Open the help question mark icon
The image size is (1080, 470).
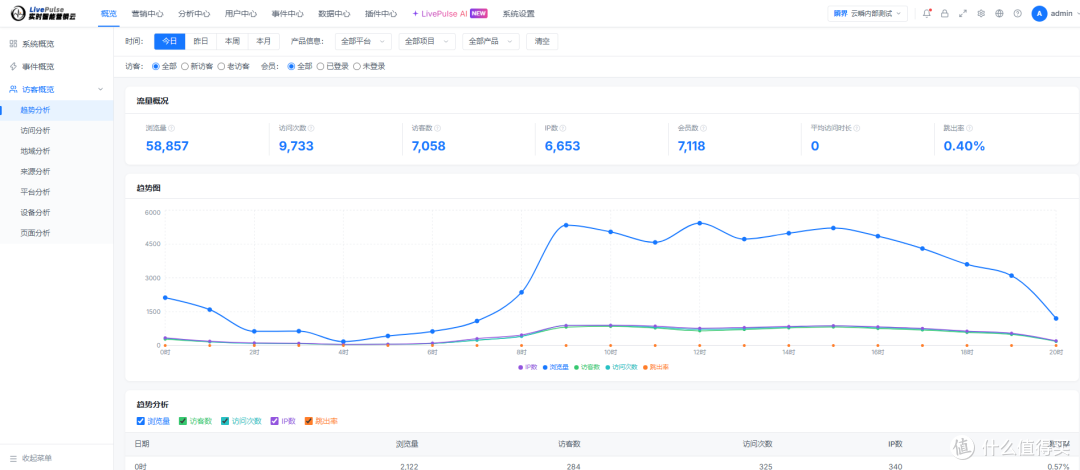[x=1017, y=13]
